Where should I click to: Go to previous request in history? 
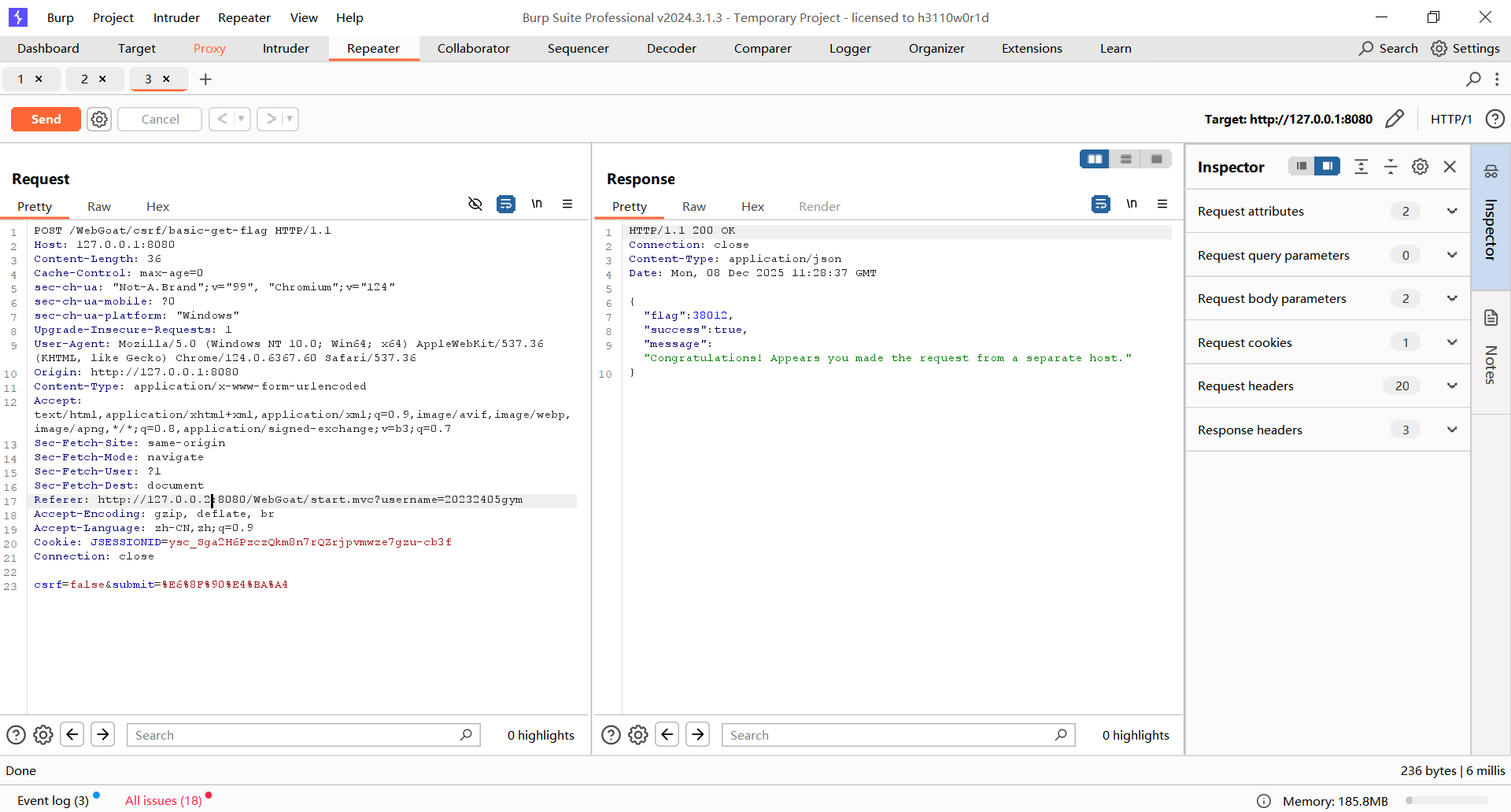click(222, 119)
